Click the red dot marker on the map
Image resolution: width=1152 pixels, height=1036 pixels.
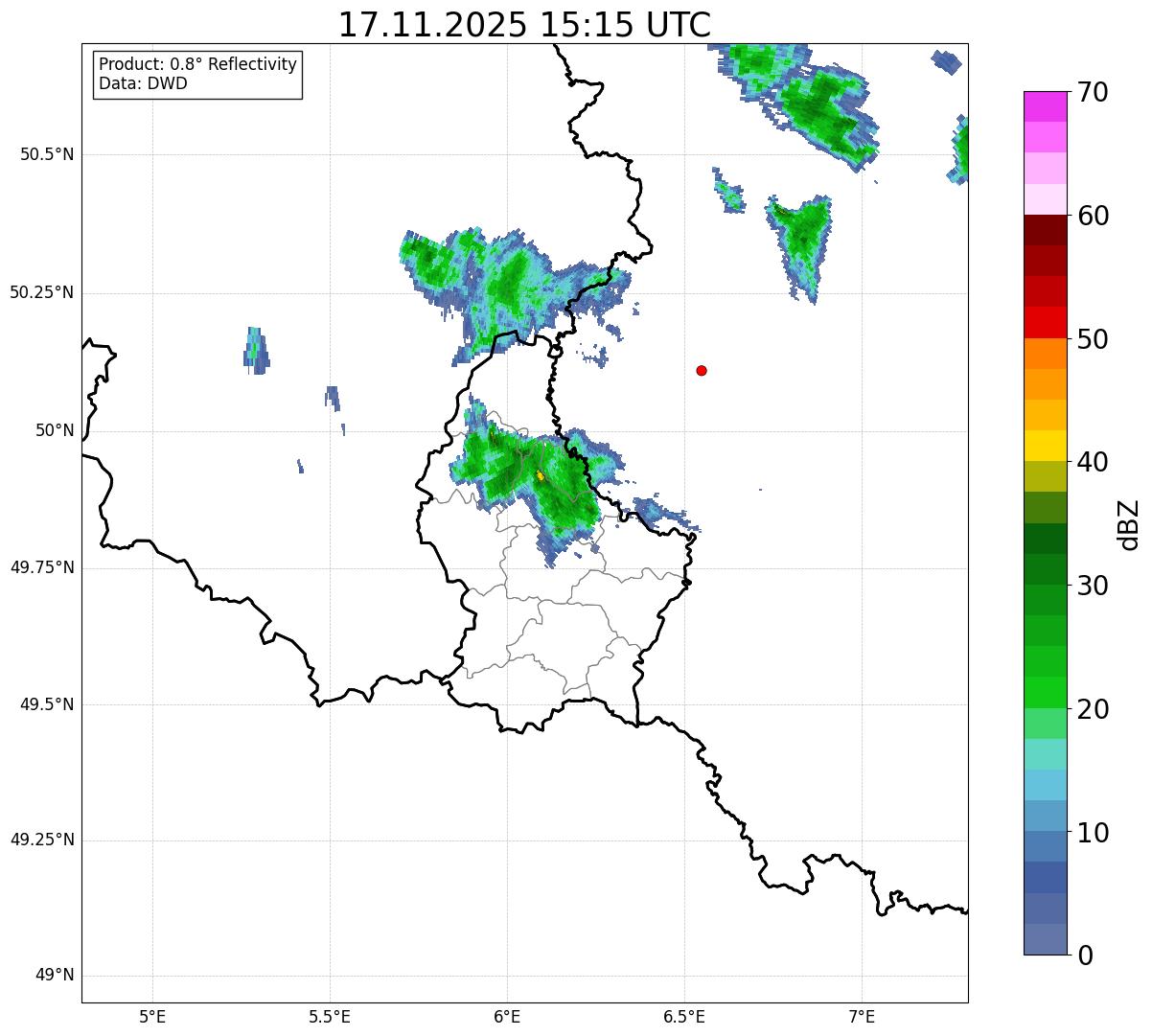point(702,371)
